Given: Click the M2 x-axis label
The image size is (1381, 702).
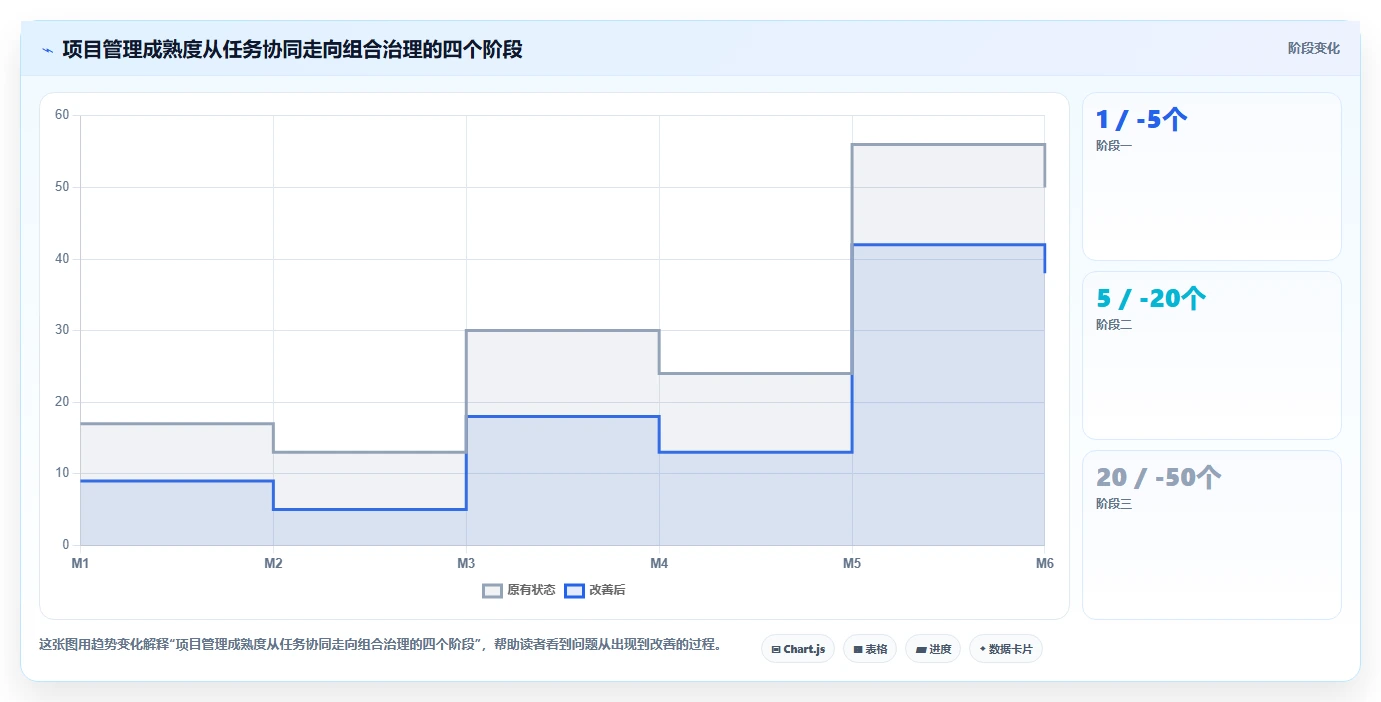Looking at the screenshot, I should pyautogui.click(x=273, y=564).
